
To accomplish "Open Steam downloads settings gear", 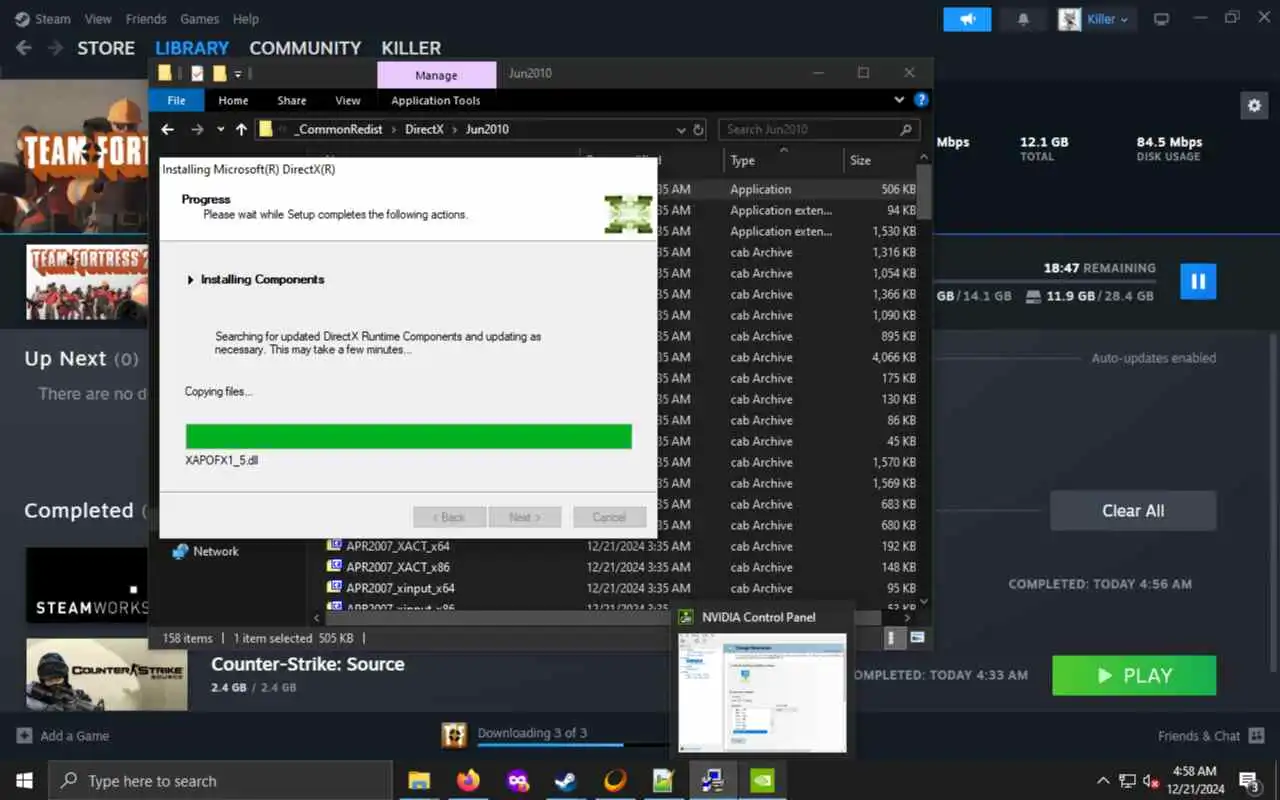I will tap(1254, 105).
